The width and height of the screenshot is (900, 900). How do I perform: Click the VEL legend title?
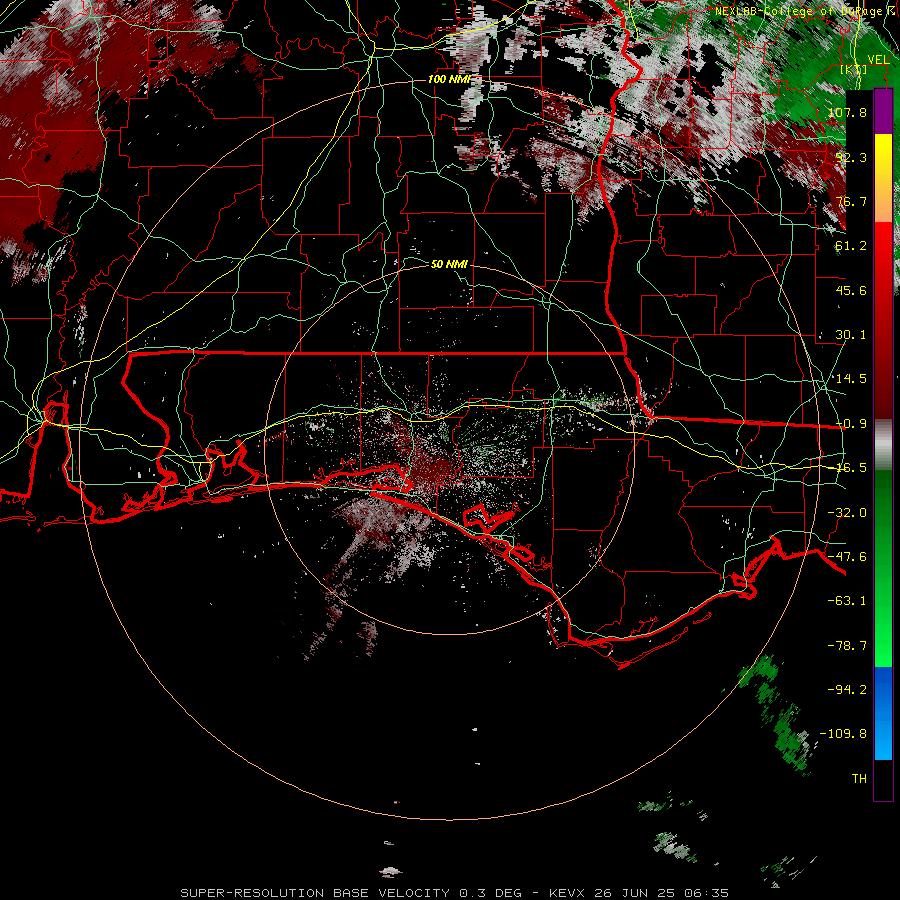click(x=878, y=60)
